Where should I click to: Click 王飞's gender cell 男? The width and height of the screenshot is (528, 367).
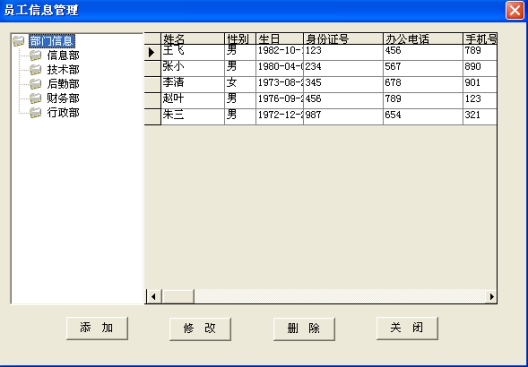click(240, 52)
